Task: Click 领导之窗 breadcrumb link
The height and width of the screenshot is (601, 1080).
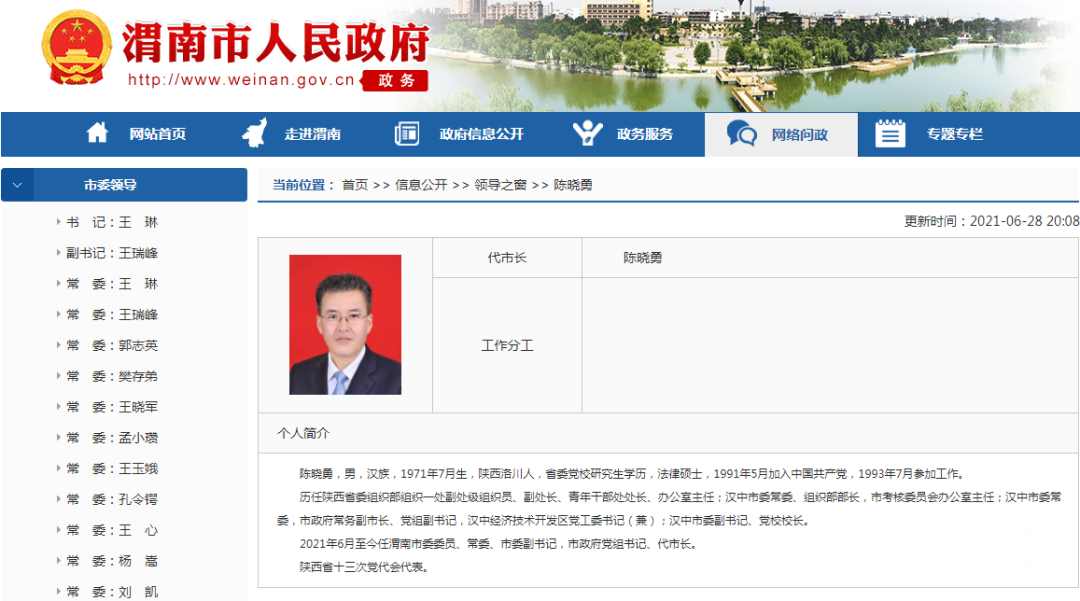Action: pos(500,185)
